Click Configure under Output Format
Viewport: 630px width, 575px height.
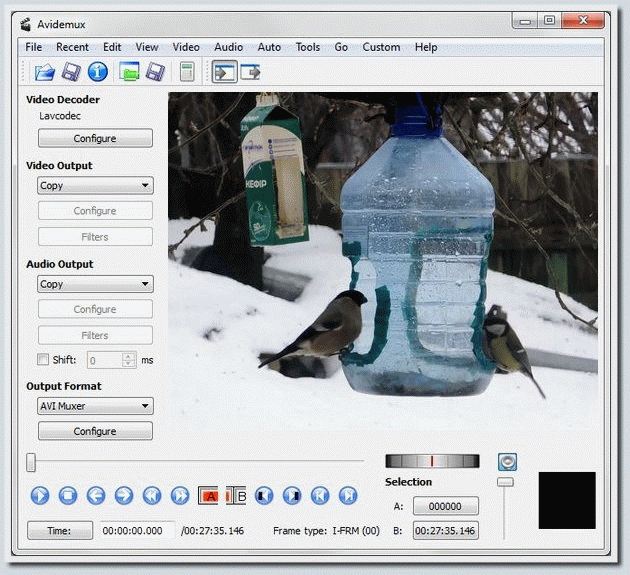tap(95, 431)
